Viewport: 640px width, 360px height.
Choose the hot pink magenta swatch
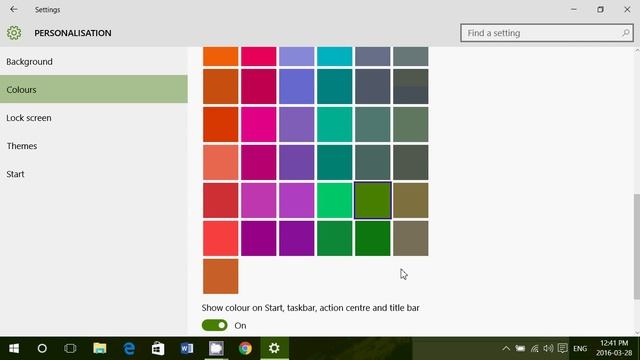[x=258, y=124]
